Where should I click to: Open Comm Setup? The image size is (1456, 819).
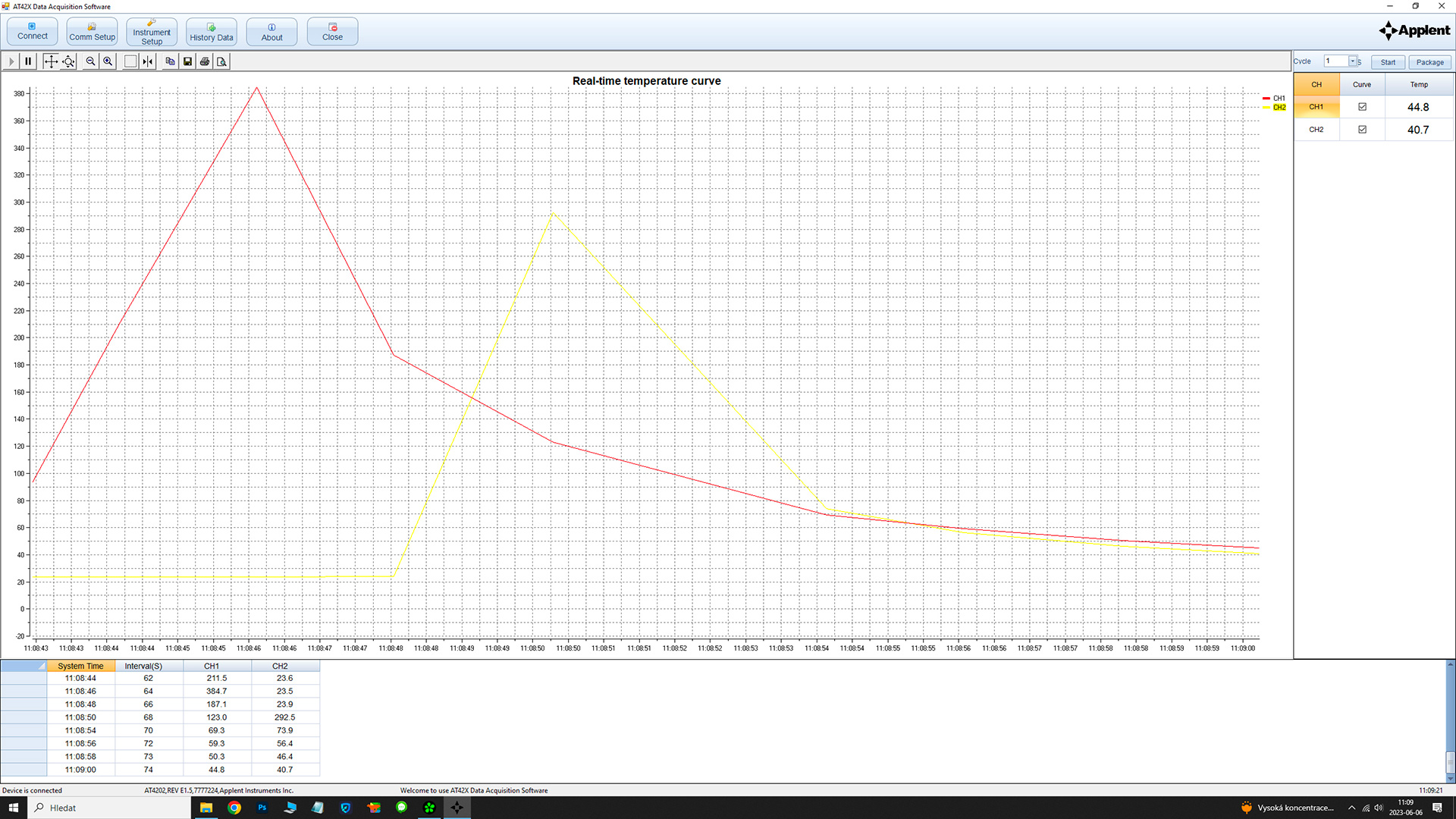pos(92,33)
